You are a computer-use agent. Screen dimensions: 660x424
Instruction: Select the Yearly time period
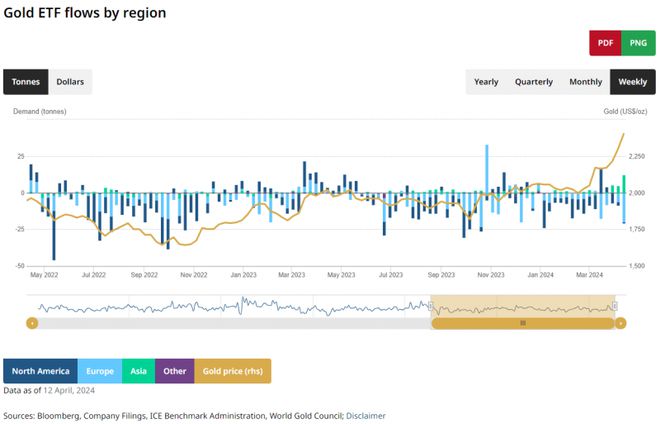[486, 82]
